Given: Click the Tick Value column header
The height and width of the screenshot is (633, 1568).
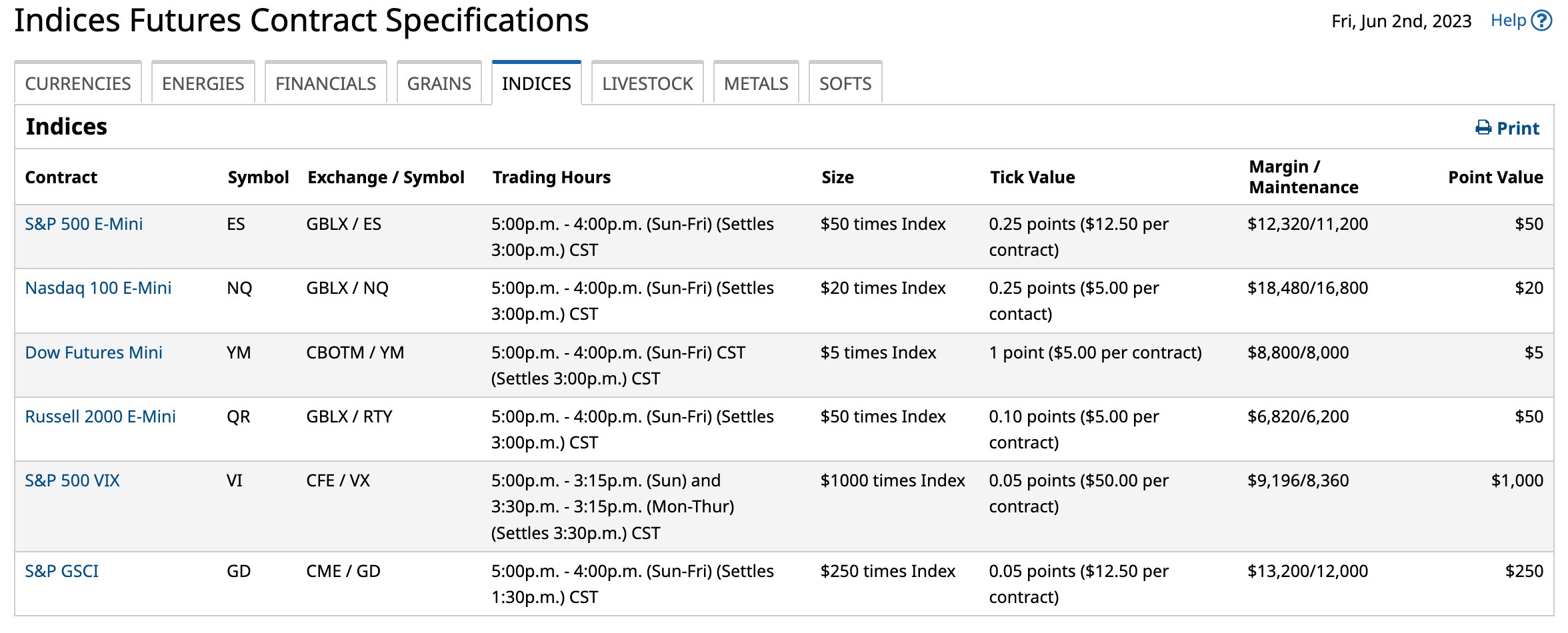Looking at the screenshot, I should coord(1032,177).
